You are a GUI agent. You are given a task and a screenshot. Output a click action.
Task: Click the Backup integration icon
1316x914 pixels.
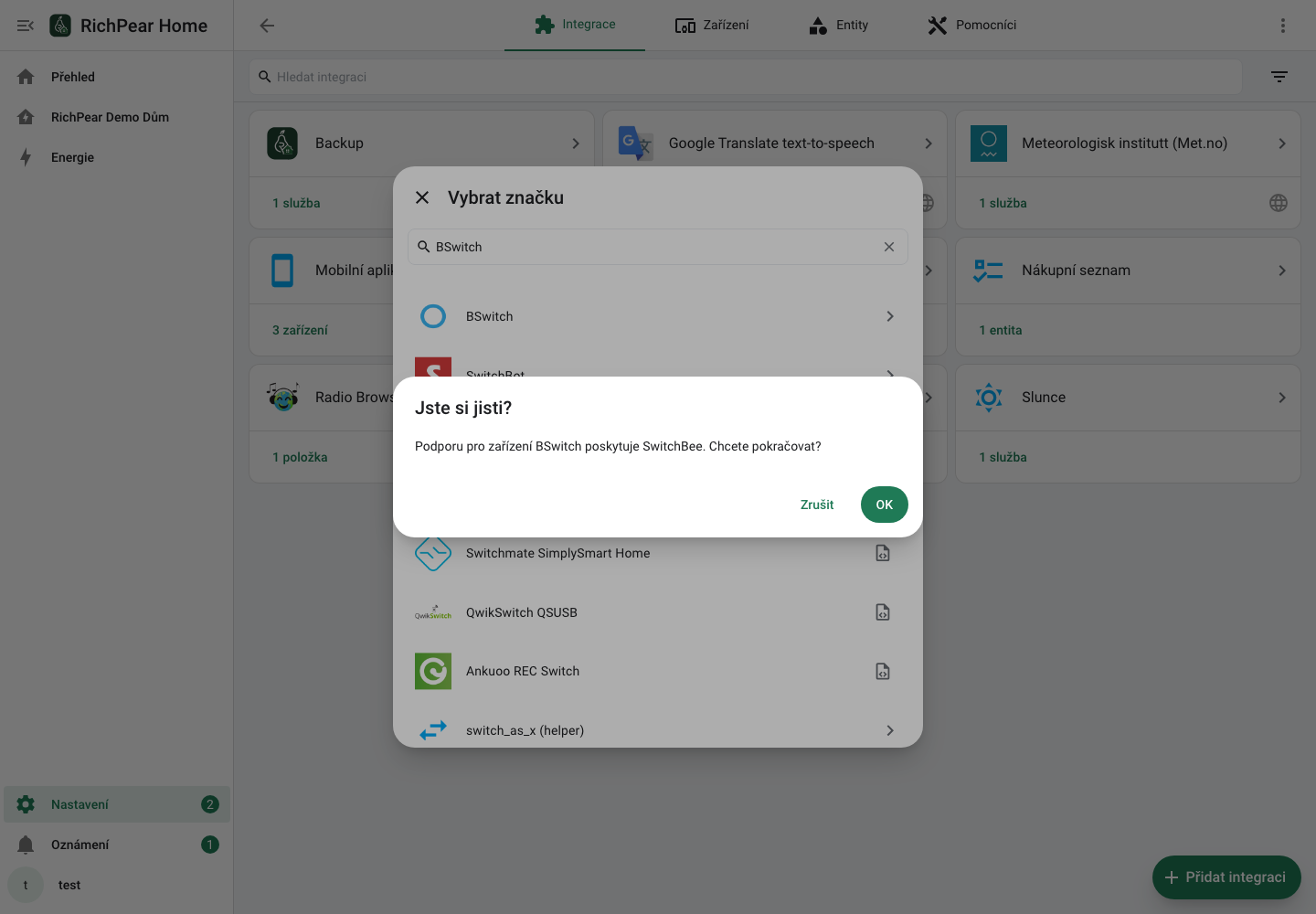(282, 143)
